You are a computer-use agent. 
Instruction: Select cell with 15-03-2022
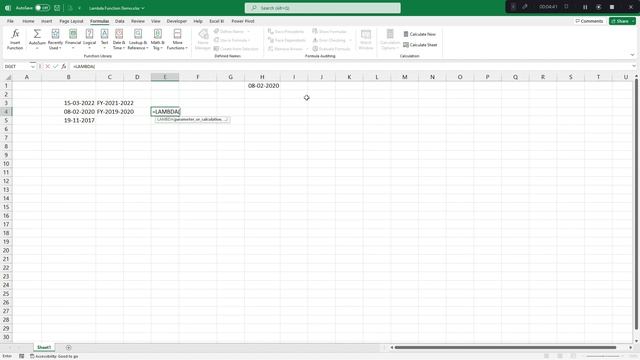(69, 103)
